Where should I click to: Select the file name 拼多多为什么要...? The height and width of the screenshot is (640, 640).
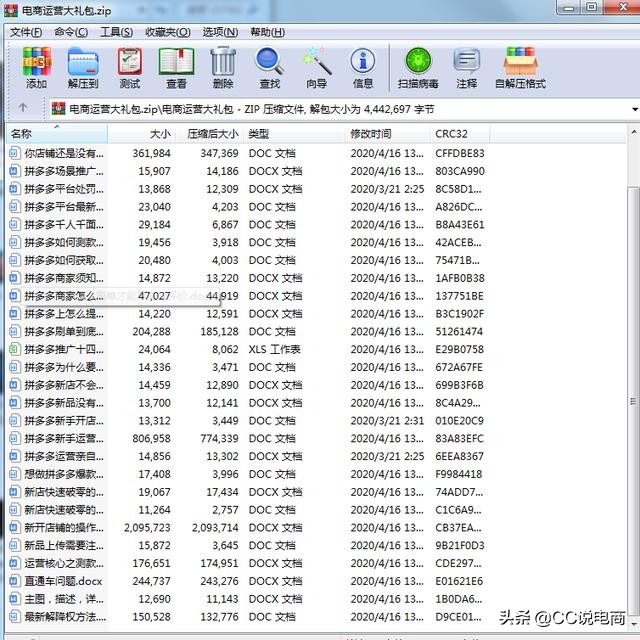pos(64,367)
